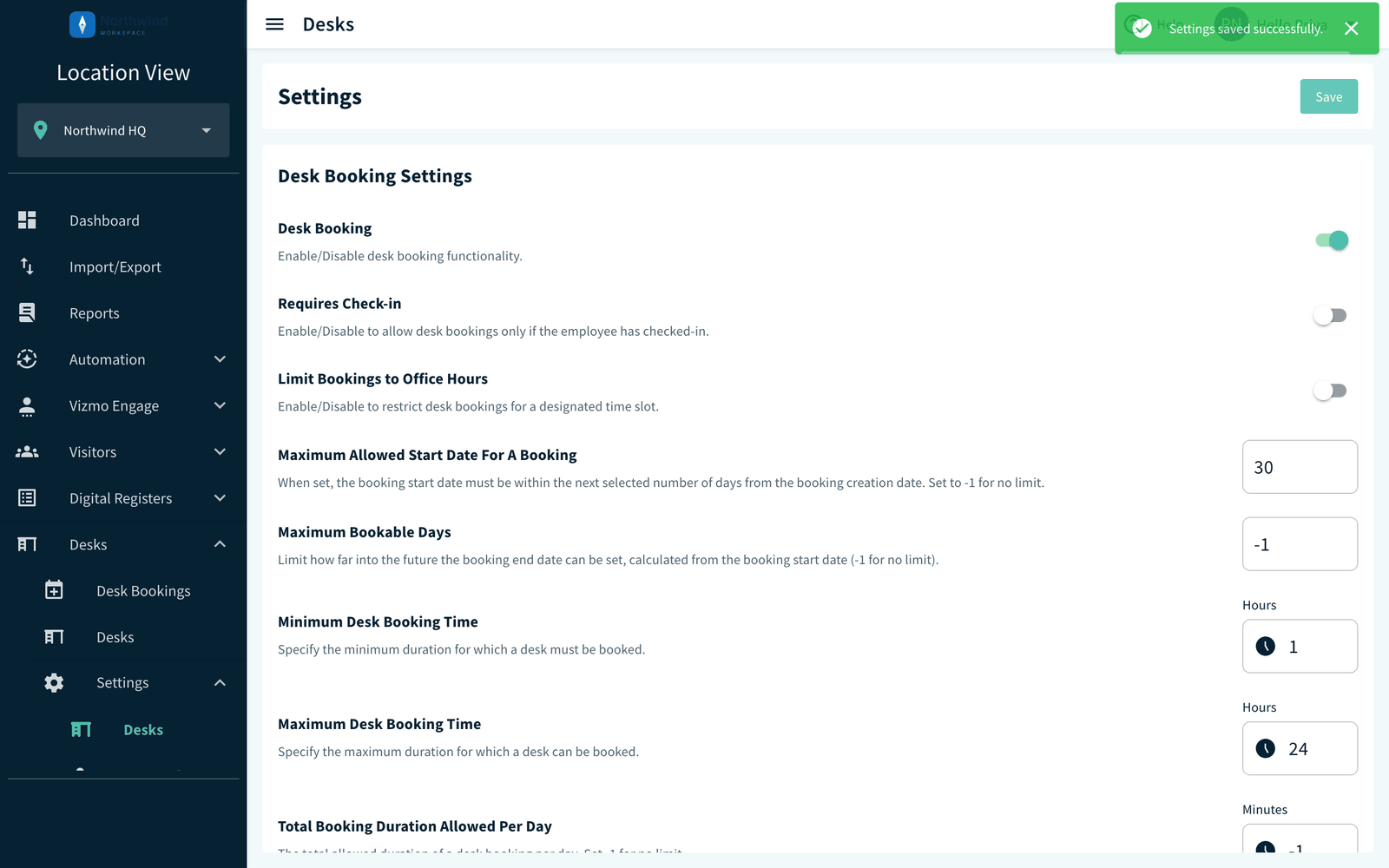The width and height of the screenshot is (1389, 868).
Task: Click the Settings gear icon
Action: click(54, 683)
